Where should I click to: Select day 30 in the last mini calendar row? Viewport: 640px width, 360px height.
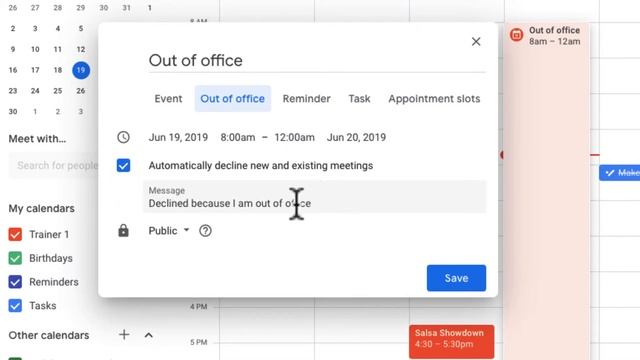click(13, 111)
